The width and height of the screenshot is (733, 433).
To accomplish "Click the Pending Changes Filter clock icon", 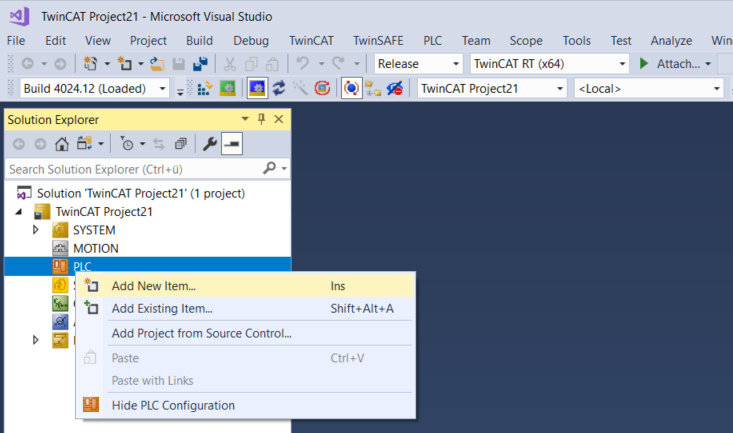I will coord(127,144).
